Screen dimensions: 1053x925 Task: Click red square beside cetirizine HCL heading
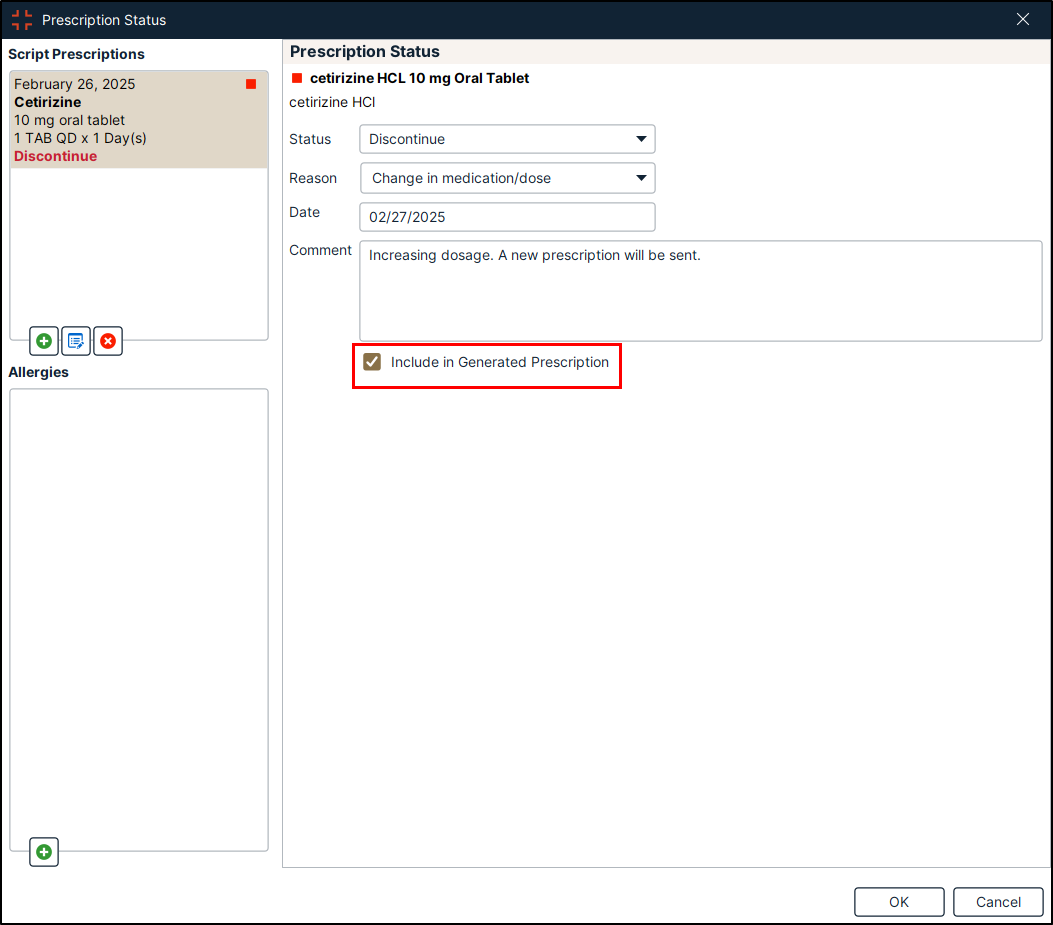coord(296,78)
